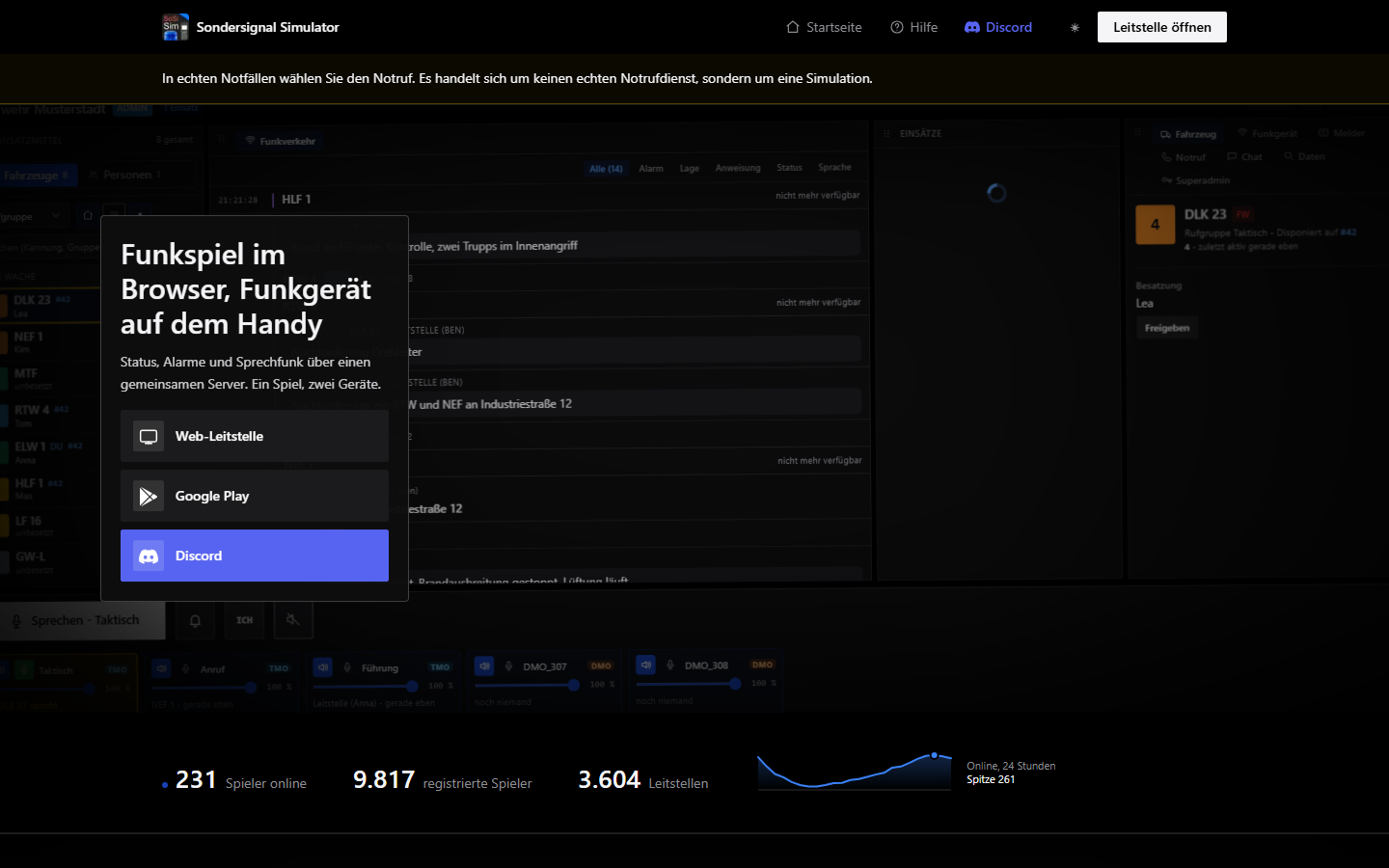Click microphone icon of DMO_308 channel

coord(670,665)
